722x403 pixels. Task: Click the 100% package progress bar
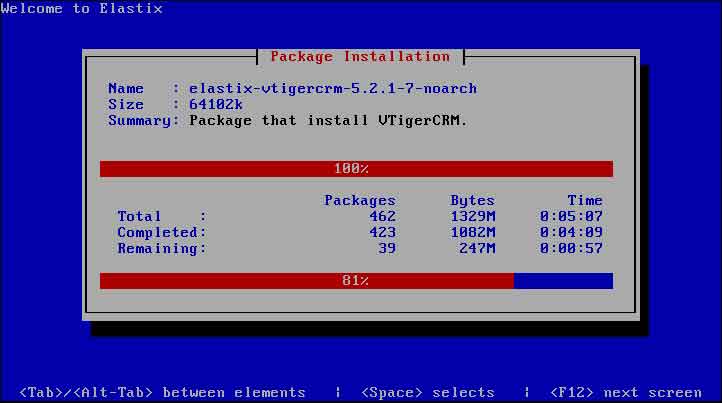point(356,169)
